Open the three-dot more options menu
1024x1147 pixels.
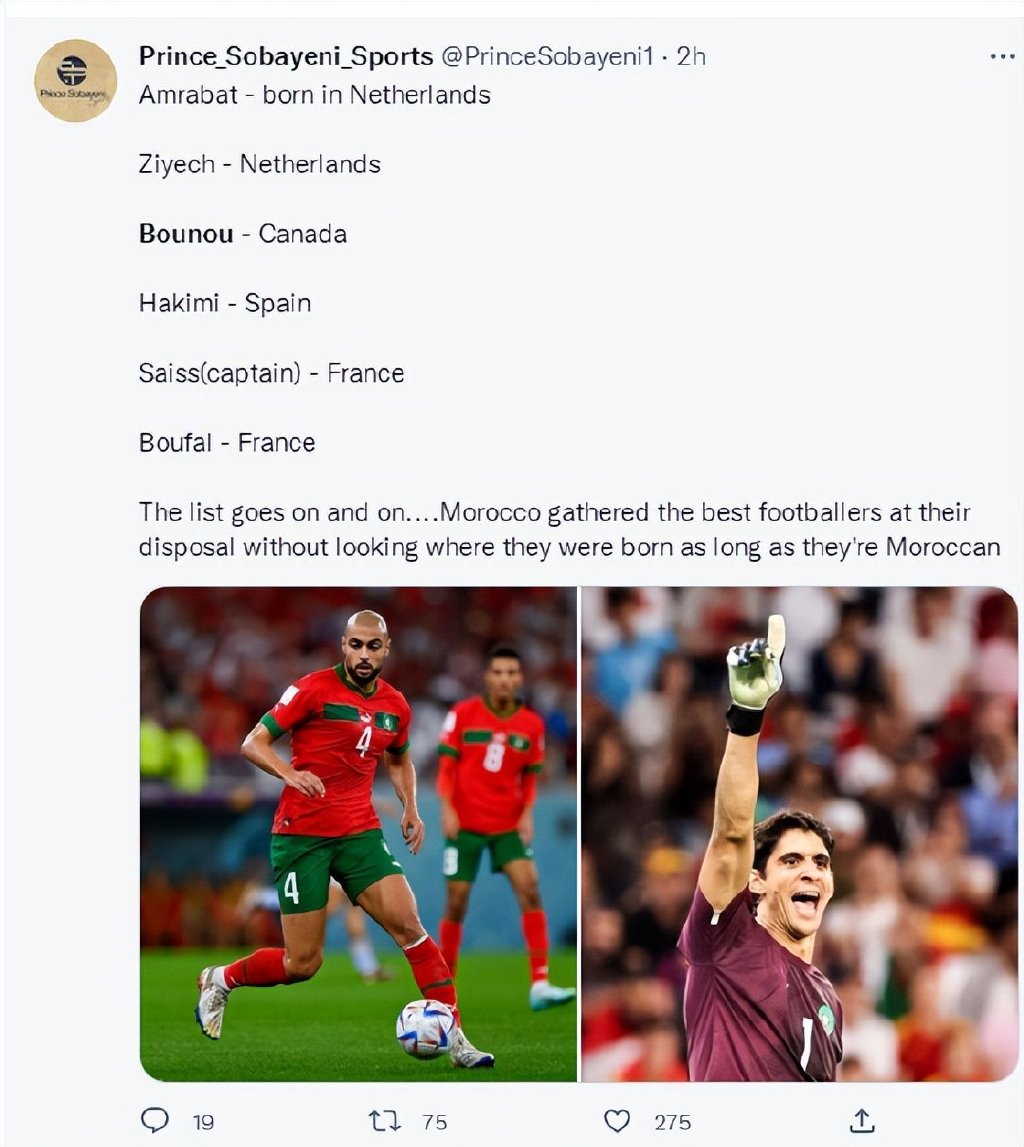[x=1001, y=56]
